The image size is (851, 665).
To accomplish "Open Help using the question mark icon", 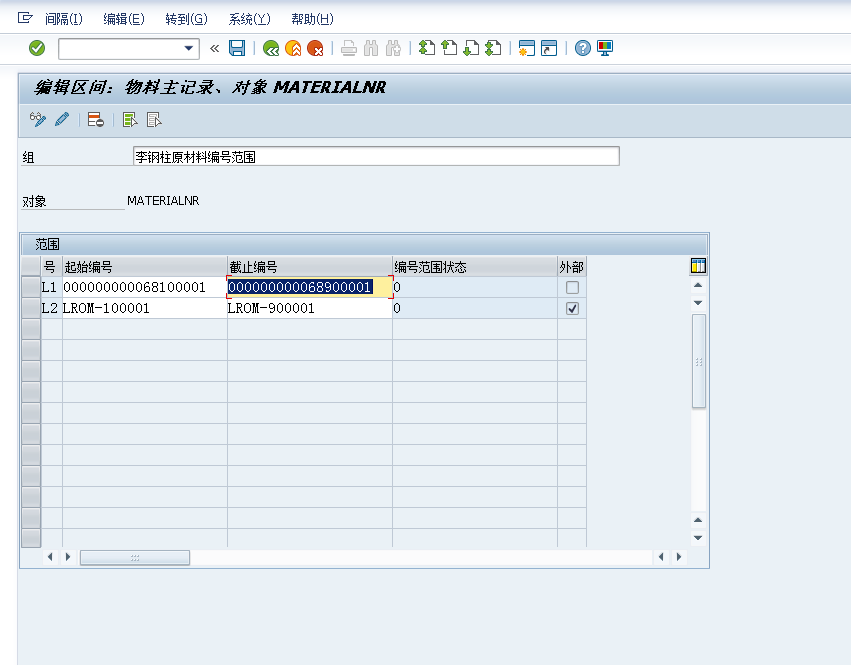I will (x=582, y=47).
